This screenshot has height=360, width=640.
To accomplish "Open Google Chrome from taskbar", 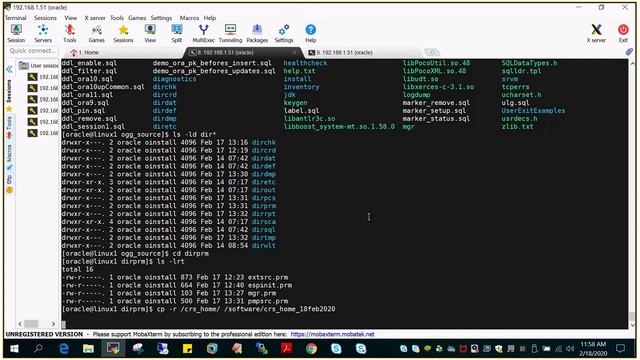I will [x=311, y=349].
